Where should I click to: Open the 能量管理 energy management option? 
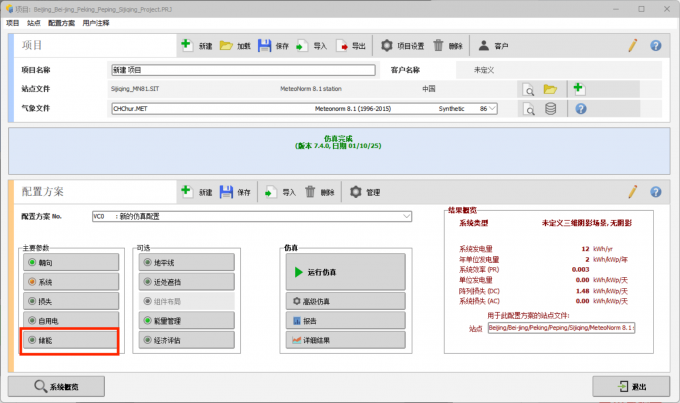pyautogui.click(x=186, y=321)
